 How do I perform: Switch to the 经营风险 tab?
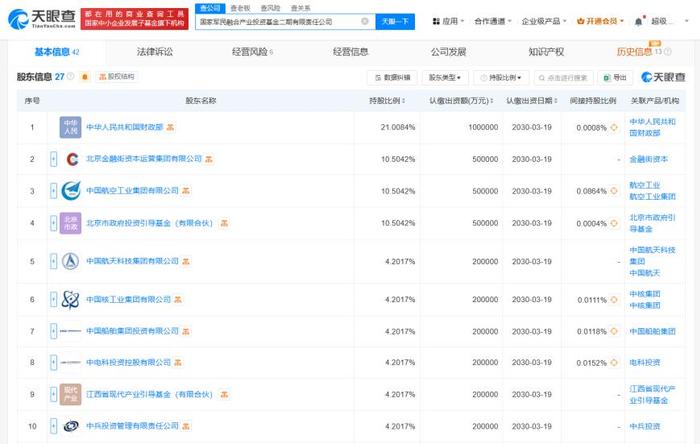tap(252, 52)
